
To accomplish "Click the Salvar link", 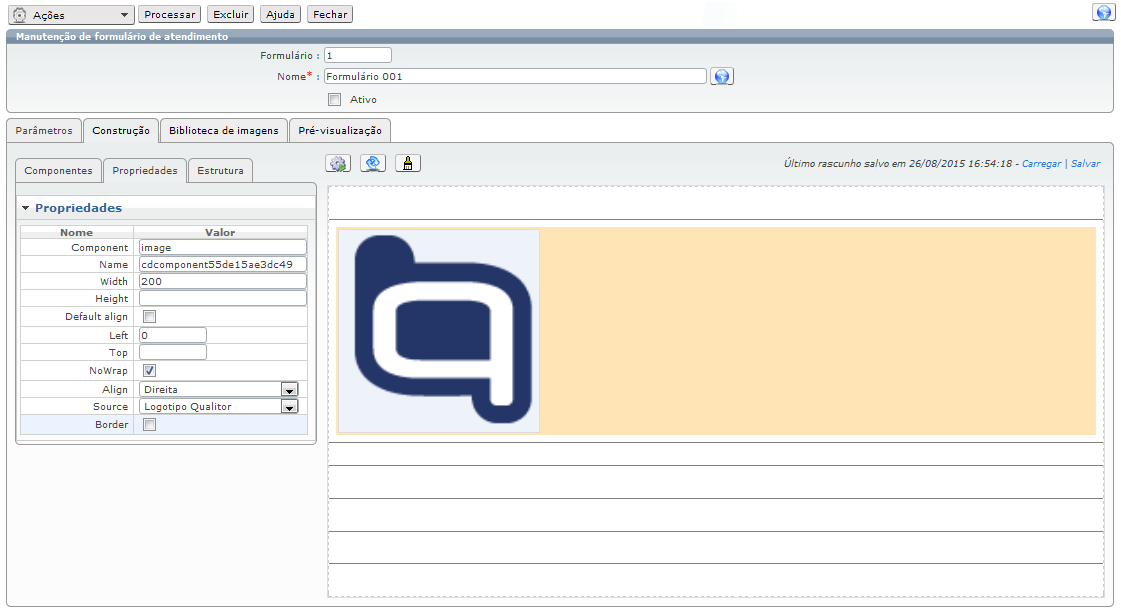I will click(x=1085, y=164).
